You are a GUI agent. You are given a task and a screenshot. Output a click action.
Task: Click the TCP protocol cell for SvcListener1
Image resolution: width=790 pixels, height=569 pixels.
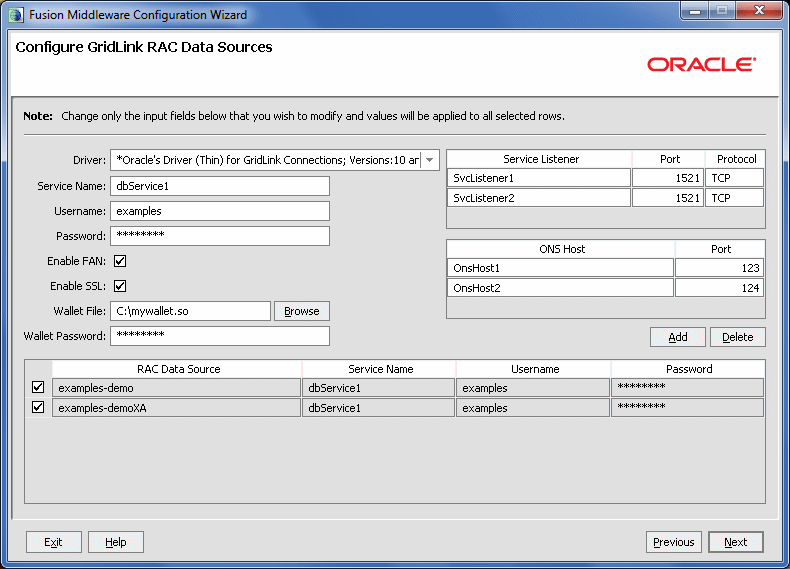[x=735, y=178]
